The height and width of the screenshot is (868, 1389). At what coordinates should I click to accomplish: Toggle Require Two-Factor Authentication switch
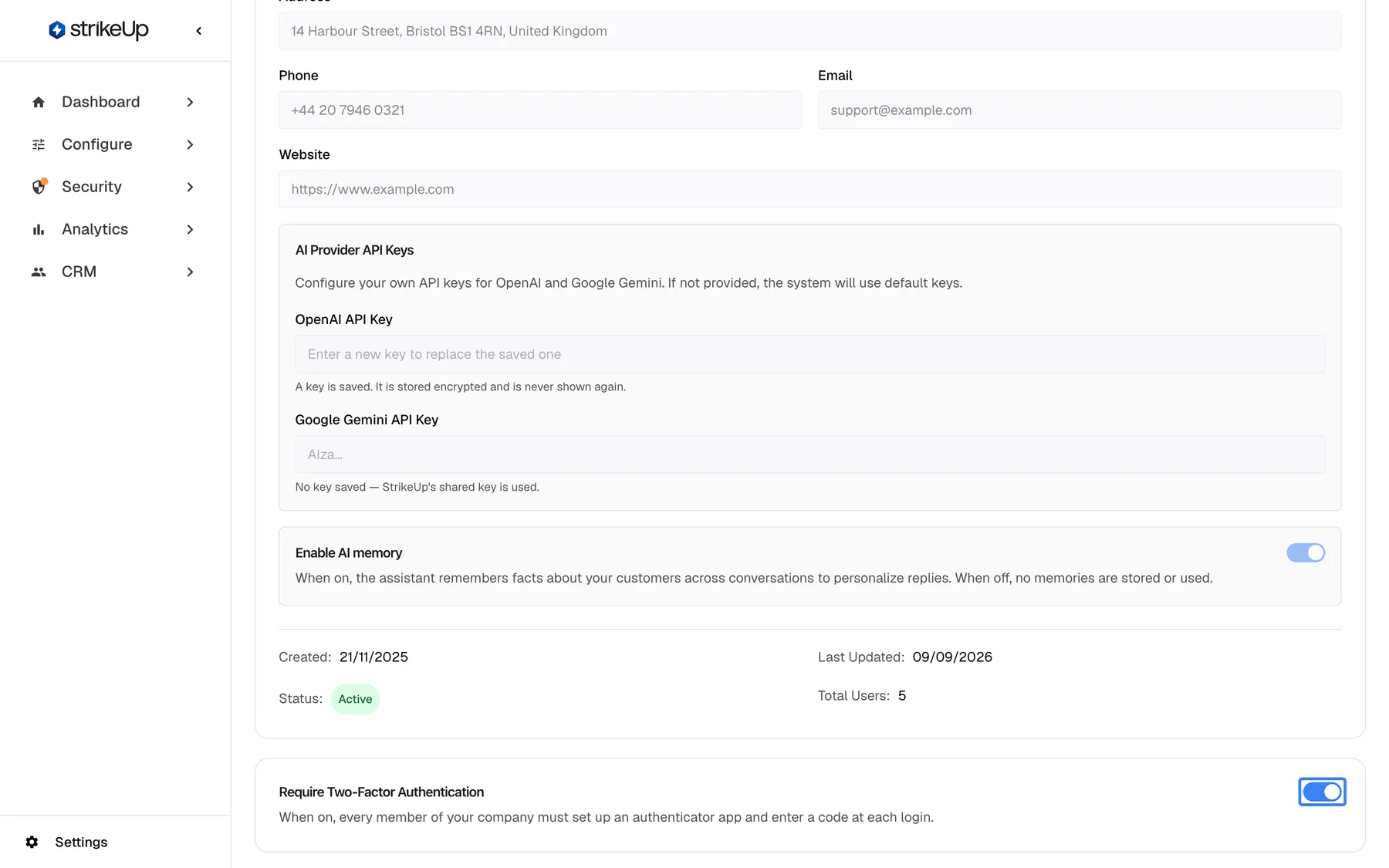pyautogui.click(x=1322, y=792)
